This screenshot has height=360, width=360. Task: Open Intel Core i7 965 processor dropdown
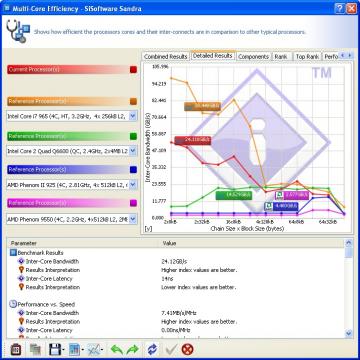click(x=133, y=116)
